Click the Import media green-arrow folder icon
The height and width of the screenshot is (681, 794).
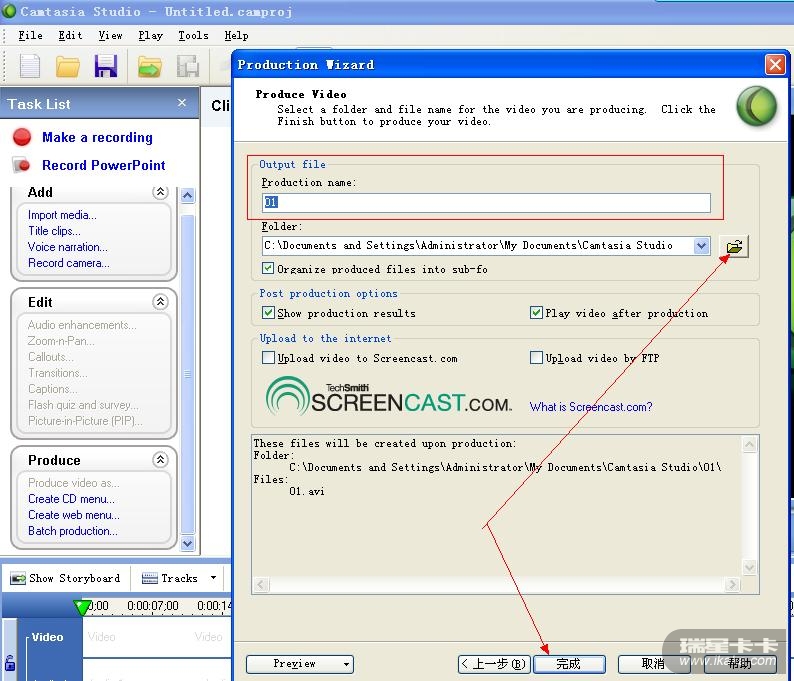click(149, 67)
